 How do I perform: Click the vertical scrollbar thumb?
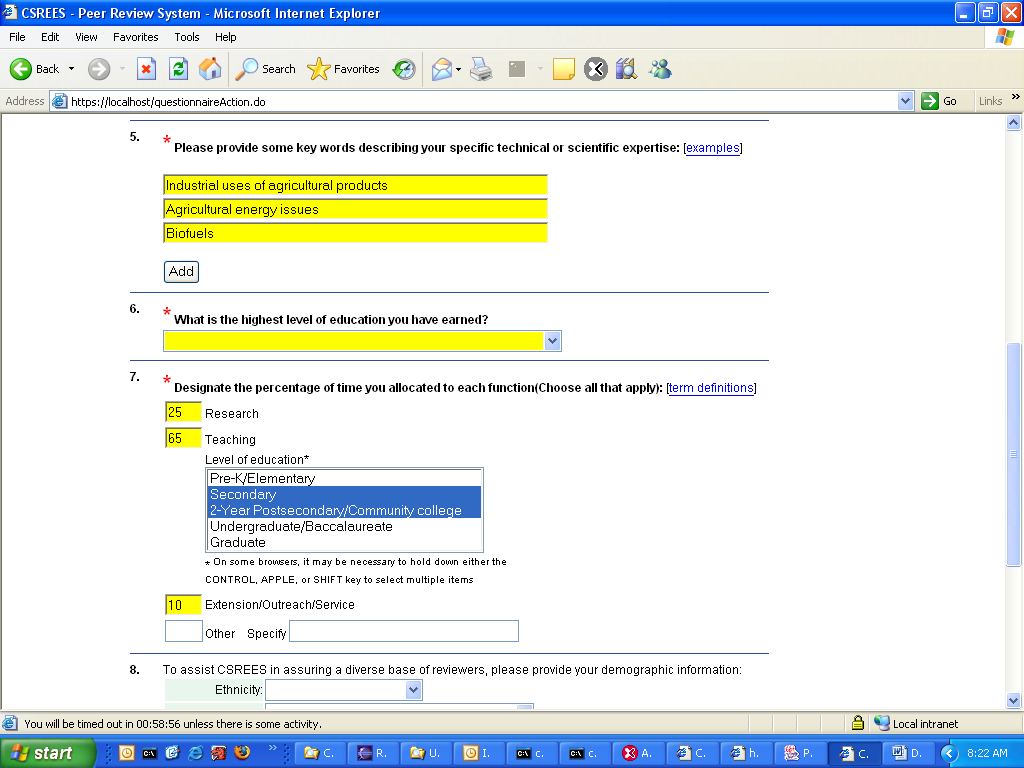(1014, 454)
